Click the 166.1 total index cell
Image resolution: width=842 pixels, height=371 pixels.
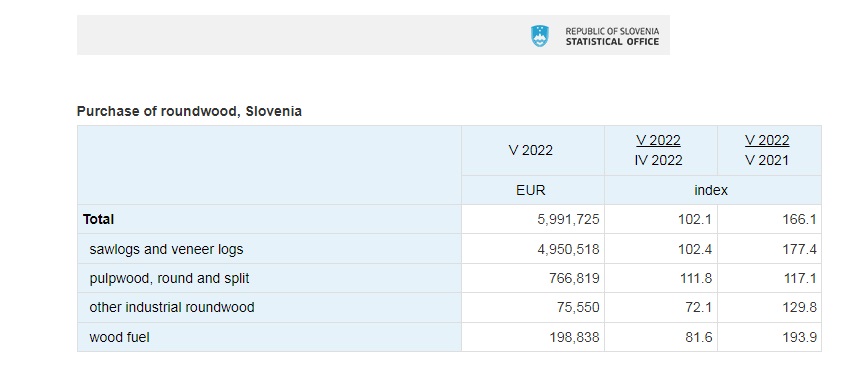(770, 219)
